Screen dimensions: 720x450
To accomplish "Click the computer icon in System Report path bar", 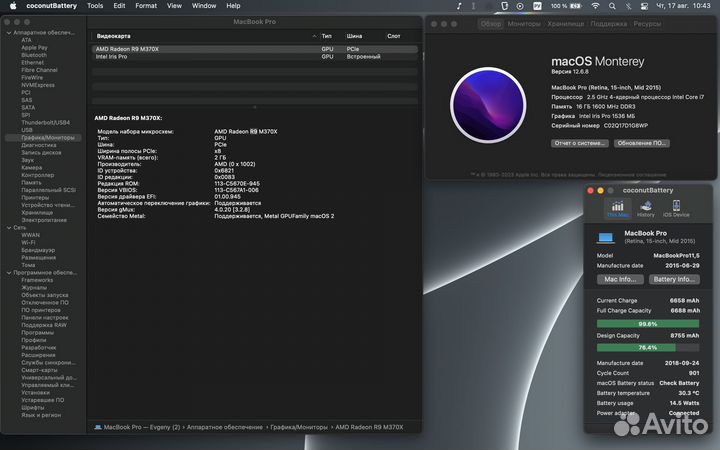I will click(x=98, y=427).
